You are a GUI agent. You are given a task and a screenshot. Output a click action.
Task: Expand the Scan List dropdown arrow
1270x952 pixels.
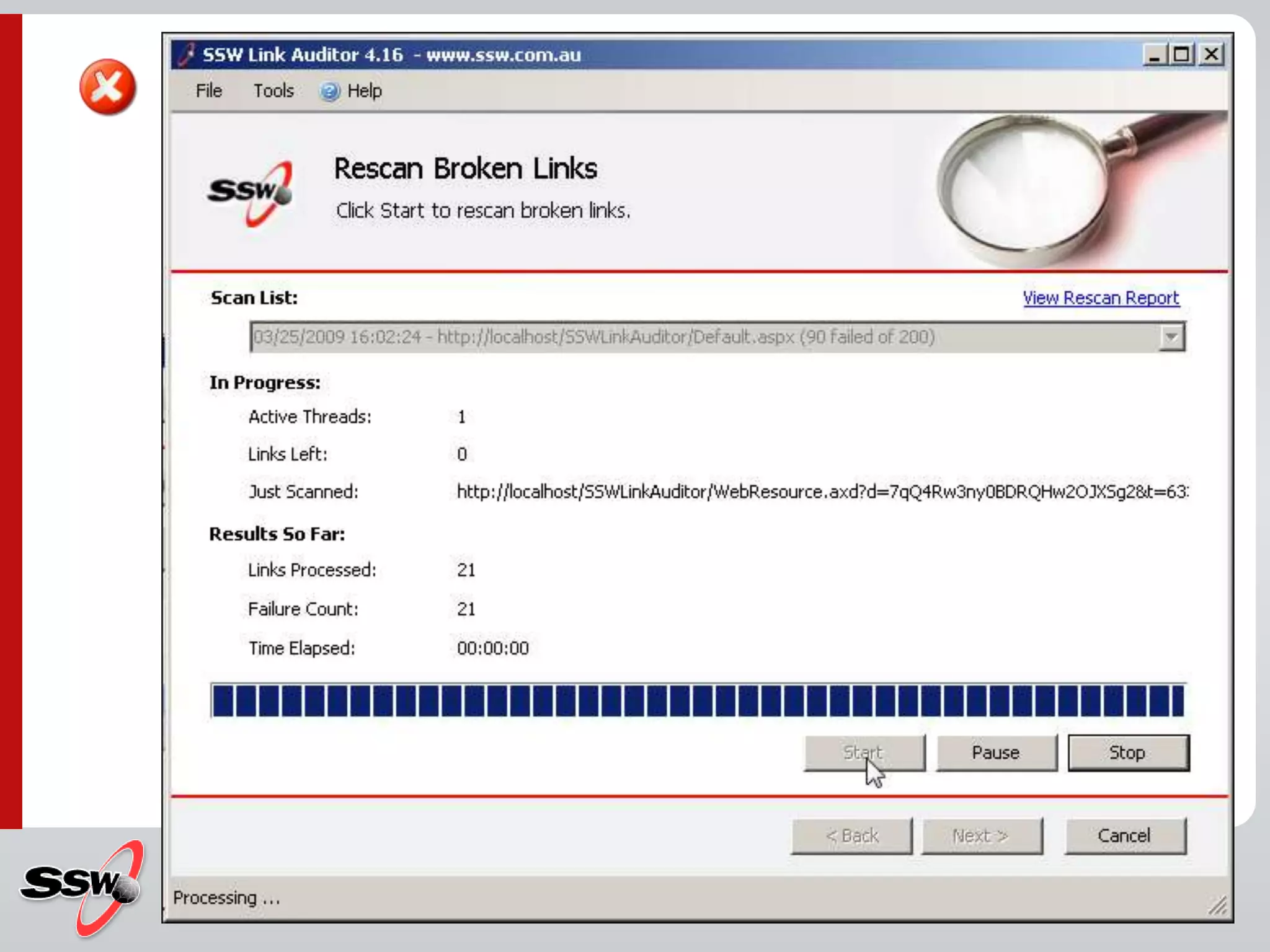point(1171,337)
